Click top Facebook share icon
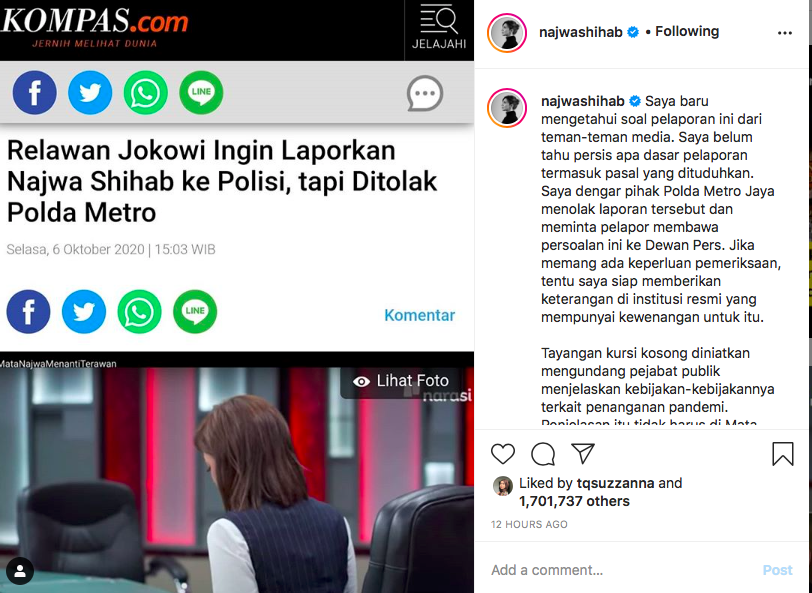The height and width of the screenshot is (593, 812). click(x=35, y=93)
